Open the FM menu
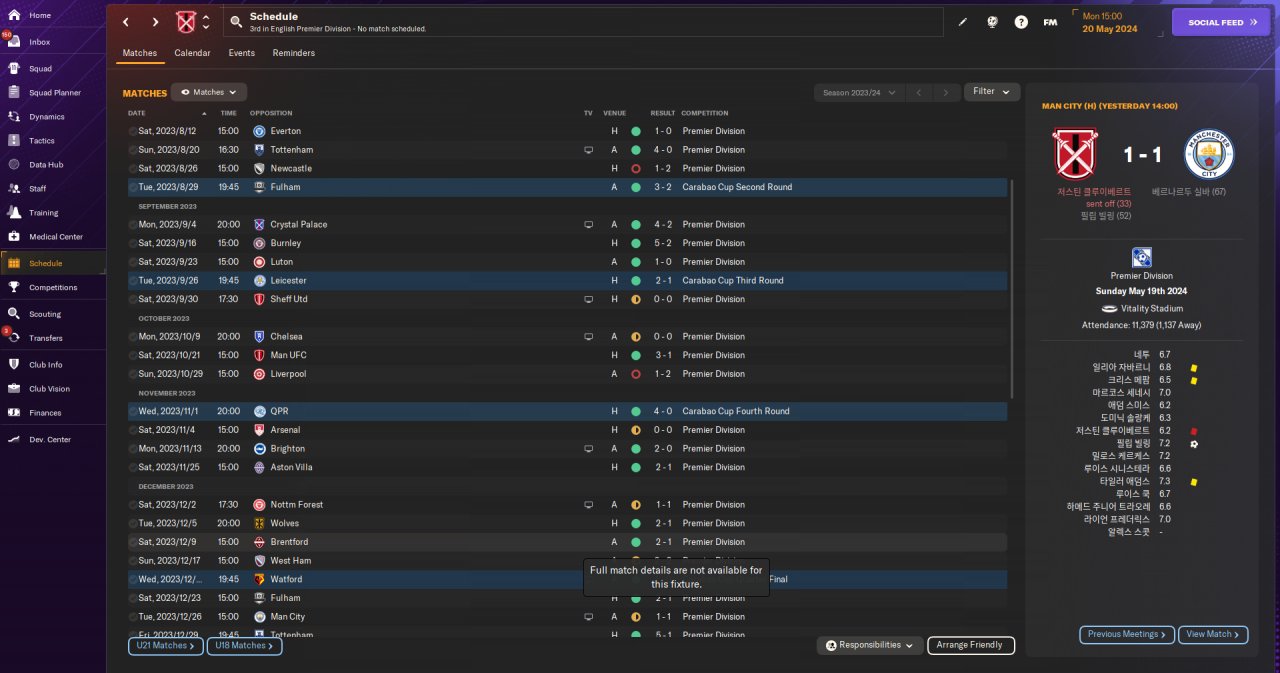1280x673 pixels. (x=1050, y=22)
